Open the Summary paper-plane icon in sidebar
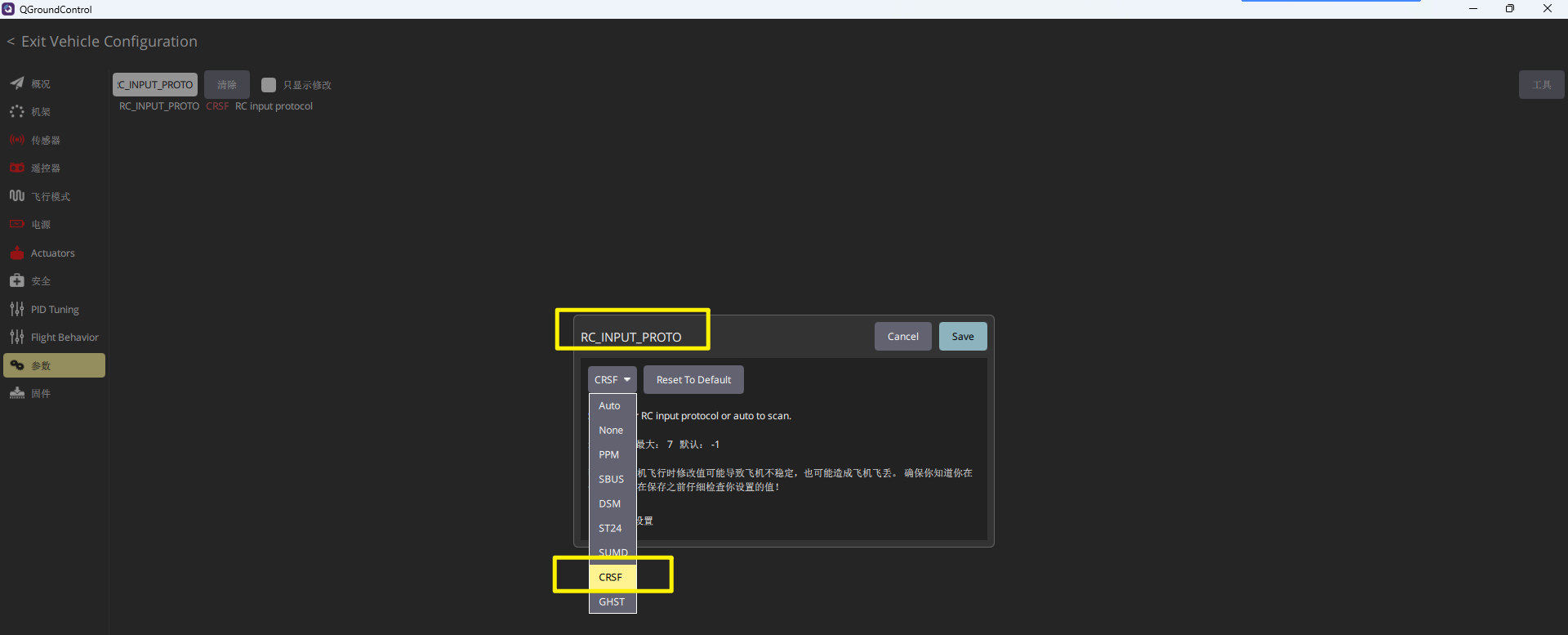This screenshot has height=635, width=1568. click(x=17, y=83)
